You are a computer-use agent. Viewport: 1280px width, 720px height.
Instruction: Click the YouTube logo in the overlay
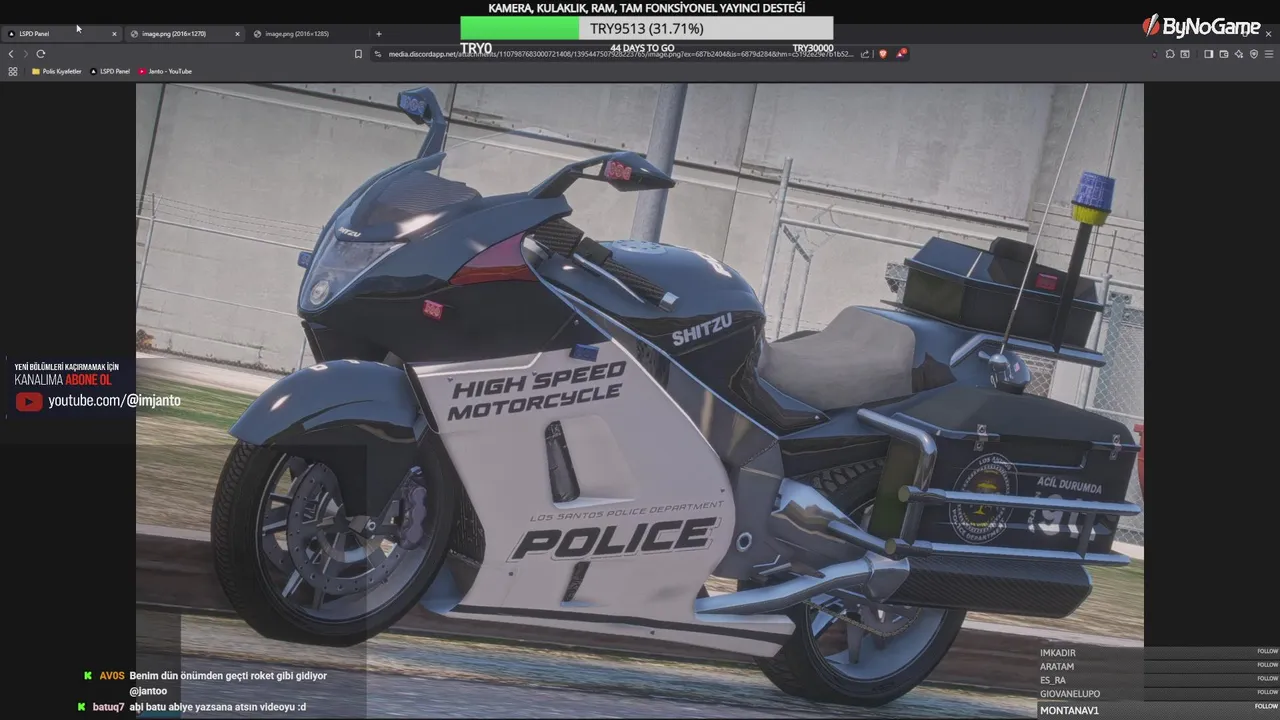click(x=29, y=402)
